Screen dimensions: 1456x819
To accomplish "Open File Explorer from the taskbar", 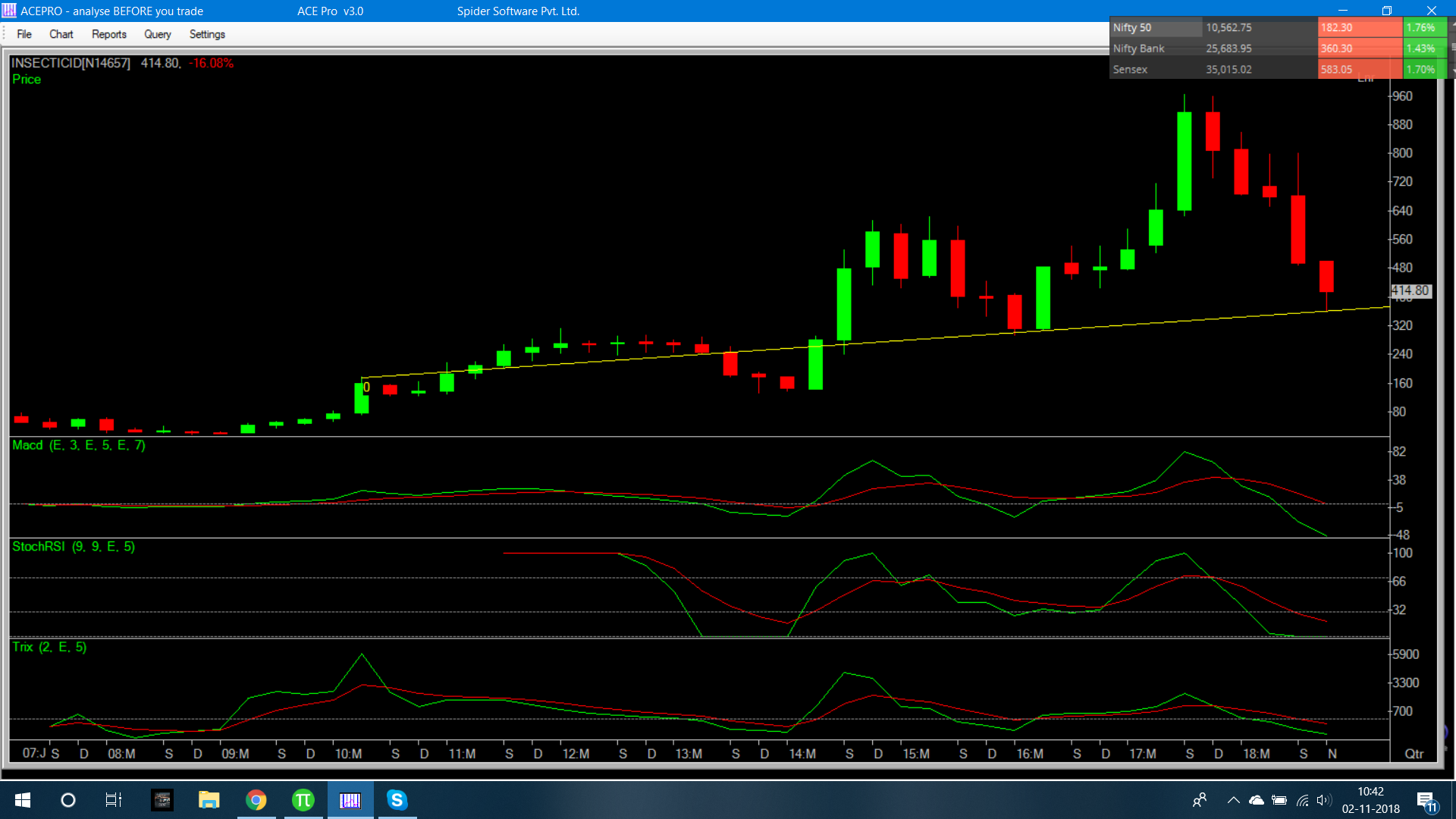I will pos(209,800).
